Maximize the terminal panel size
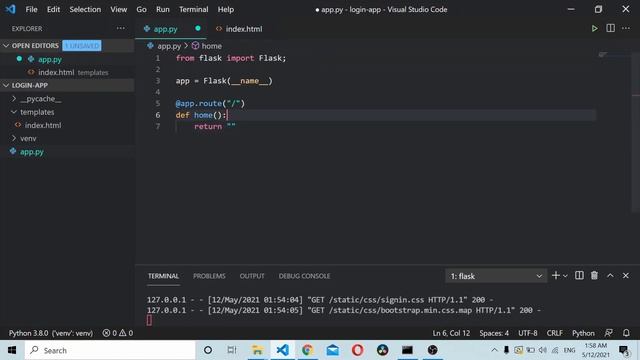 tap(610, 276)
